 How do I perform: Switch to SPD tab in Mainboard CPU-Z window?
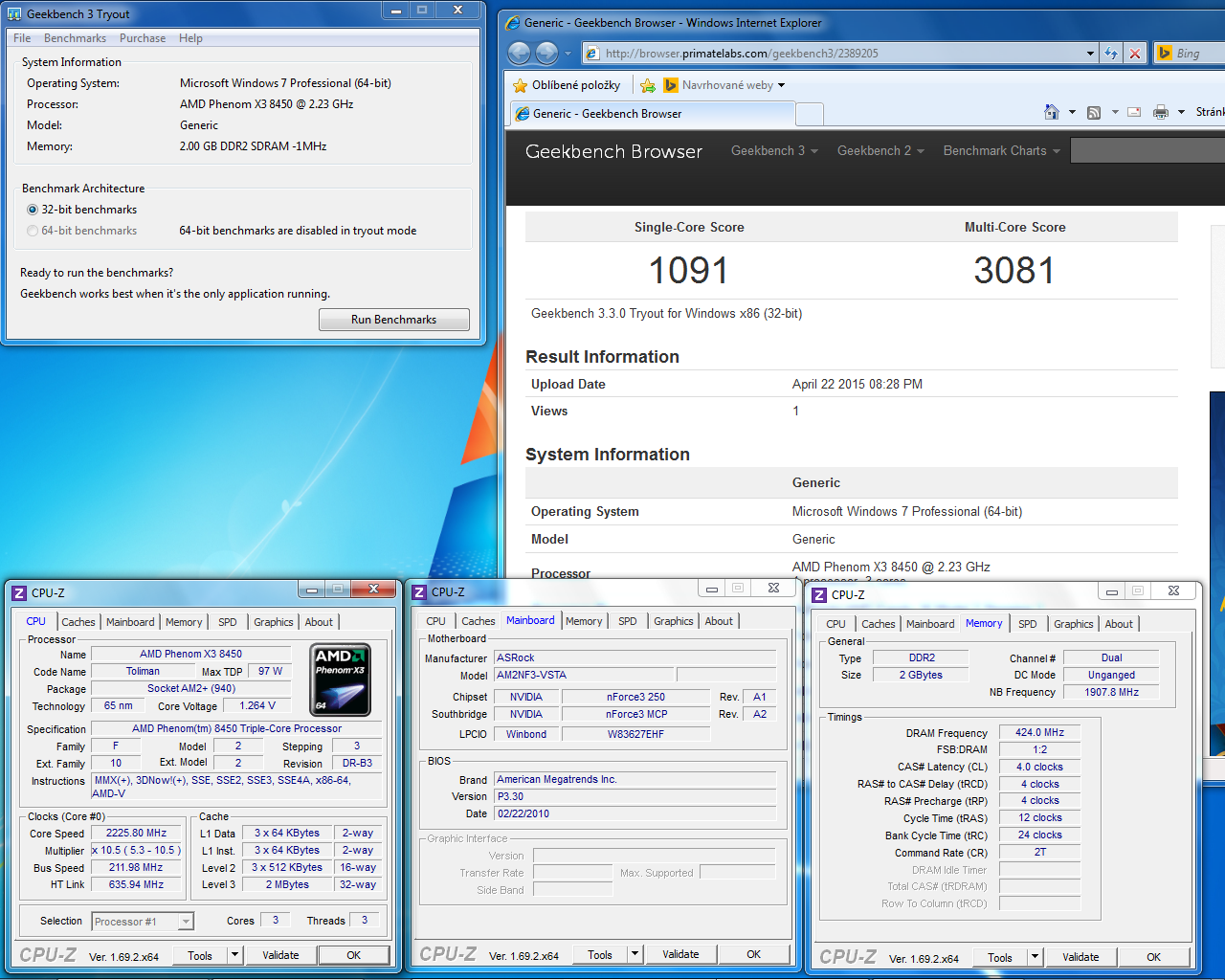[628, 621]
